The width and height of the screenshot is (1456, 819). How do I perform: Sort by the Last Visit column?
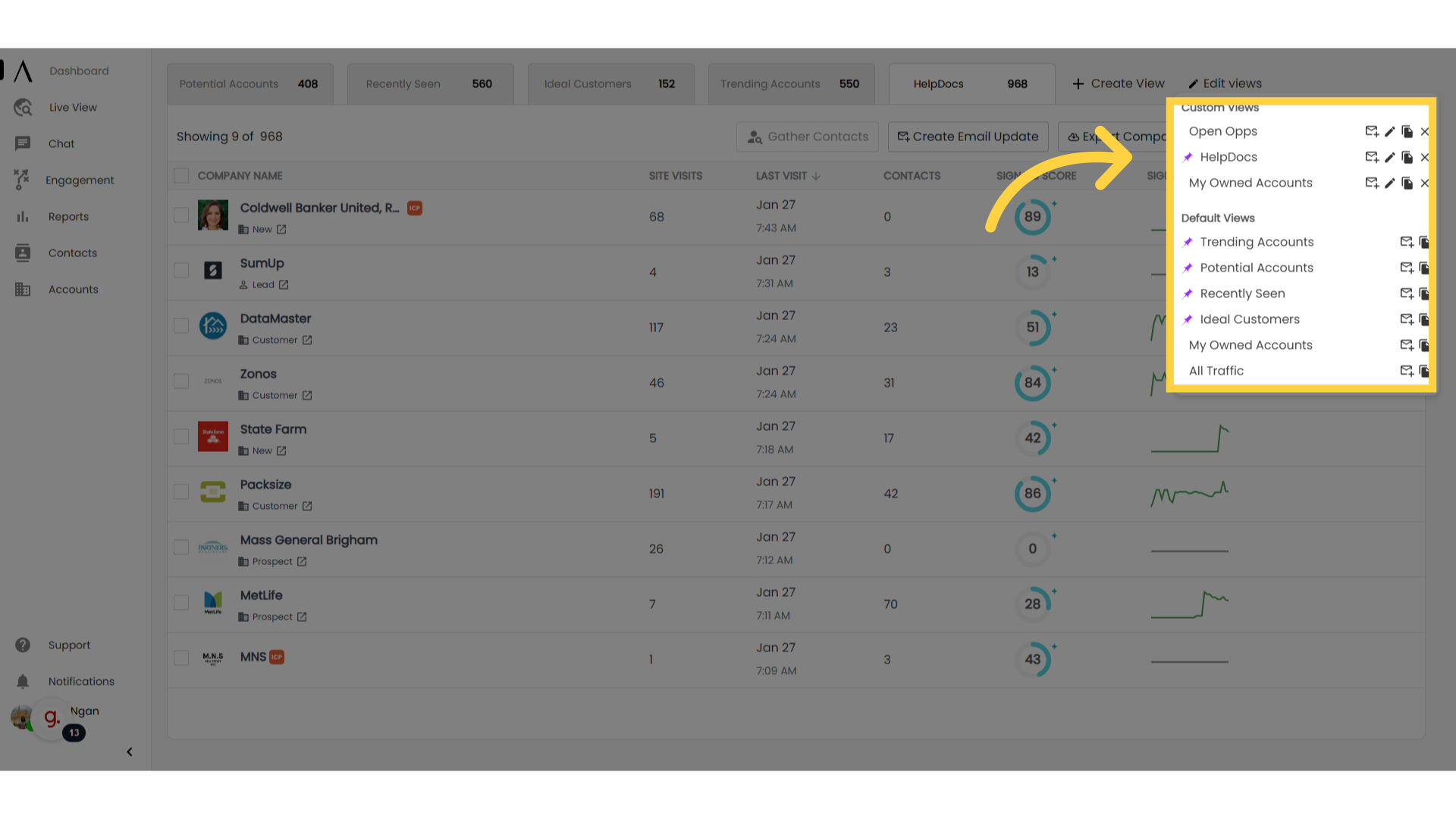[x=788, y=176]
